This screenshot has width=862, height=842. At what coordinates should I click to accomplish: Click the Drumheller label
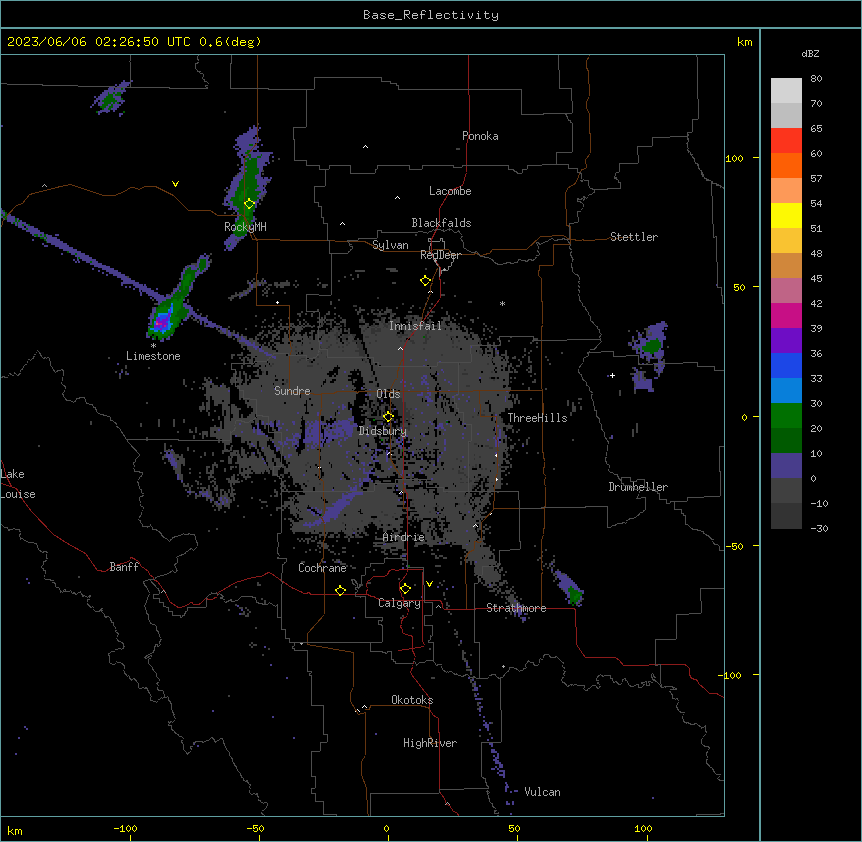click(638, 487)
